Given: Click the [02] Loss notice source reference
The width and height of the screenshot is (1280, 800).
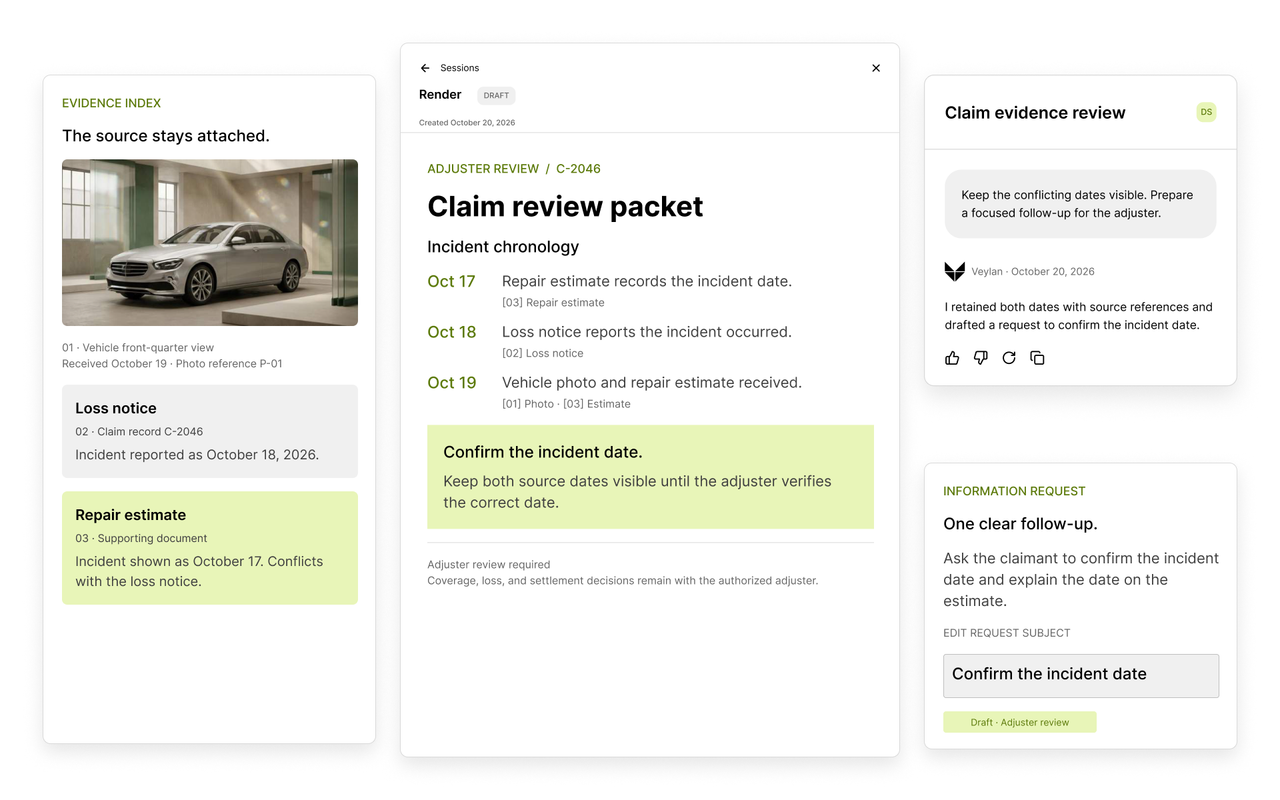Looking at the screenshot, I should (x=543, y=353).
